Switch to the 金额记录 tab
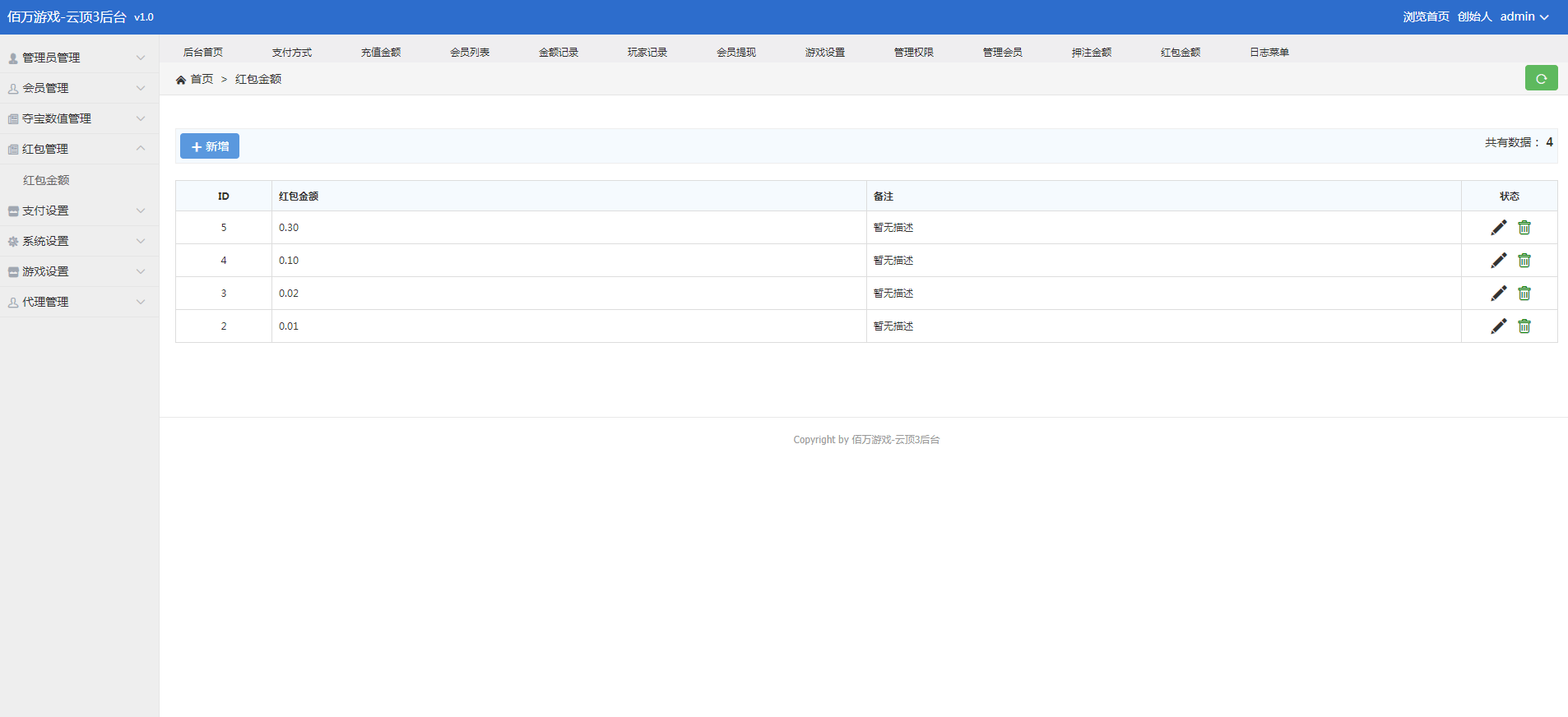 coord(559,52)
